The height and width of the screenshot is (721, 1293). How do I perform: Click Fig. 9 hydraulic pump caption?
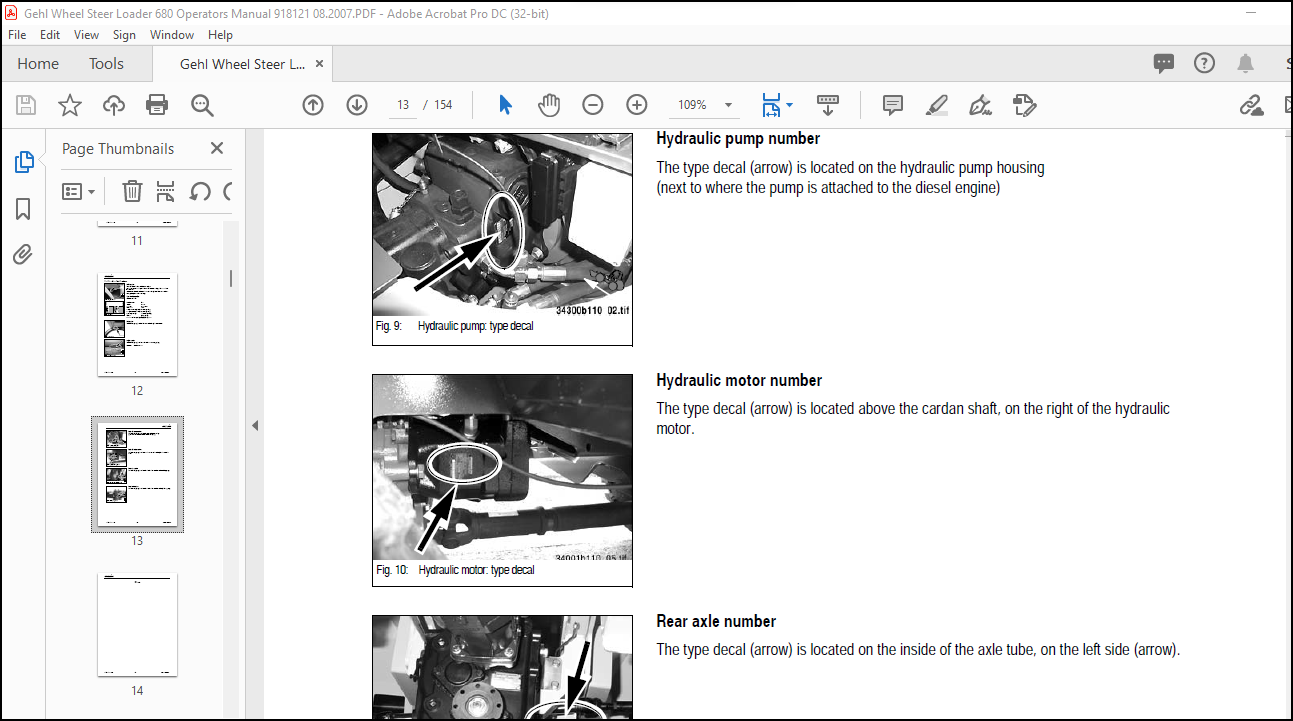(x=455, y=326)
